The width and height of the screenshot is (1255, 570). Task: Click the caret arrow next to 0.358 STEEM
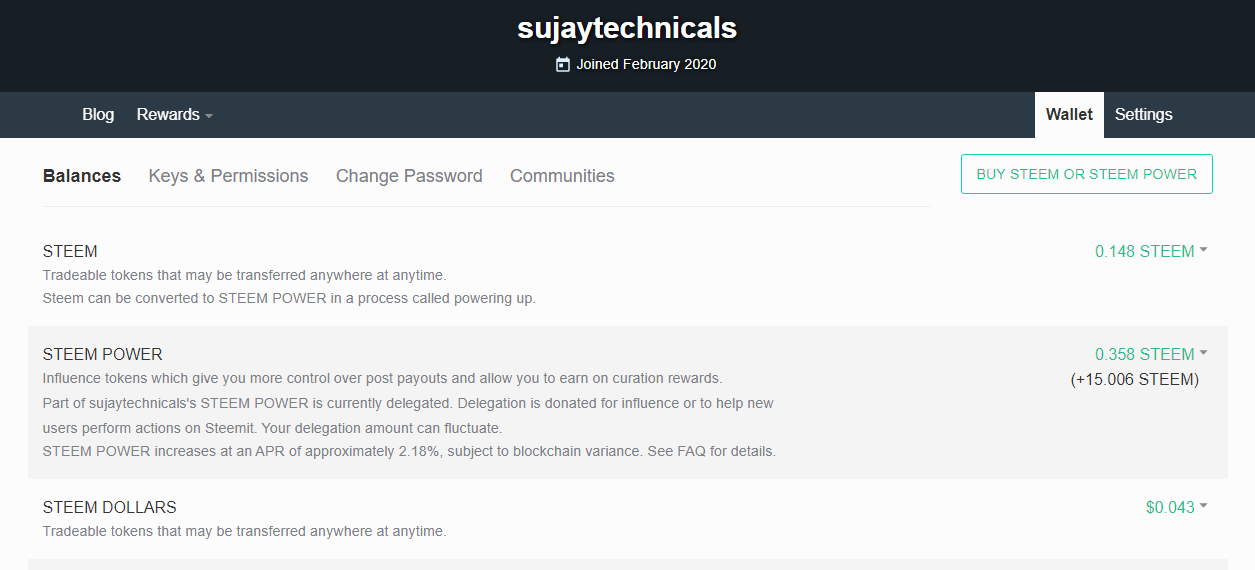click(1203, 353)
